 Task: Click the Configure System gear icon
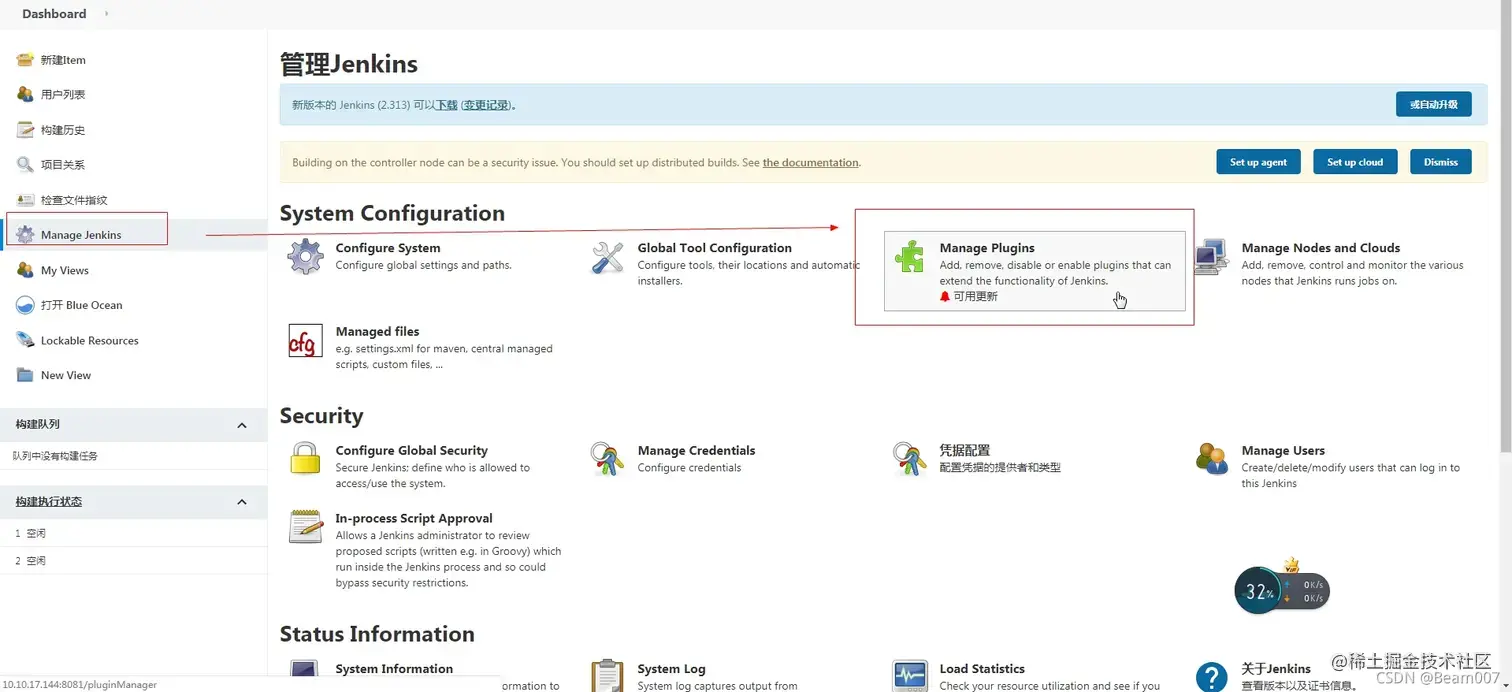point(305,257)
